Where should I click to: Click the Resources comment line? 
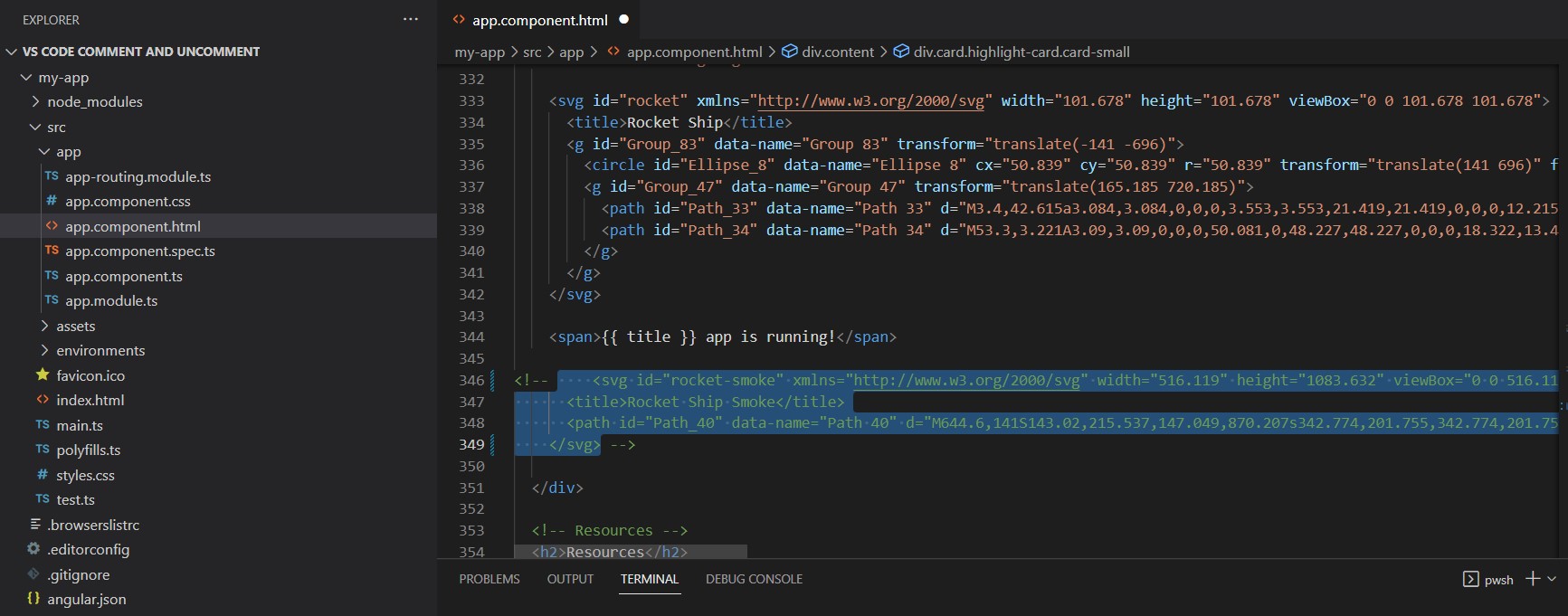point(610,530)
